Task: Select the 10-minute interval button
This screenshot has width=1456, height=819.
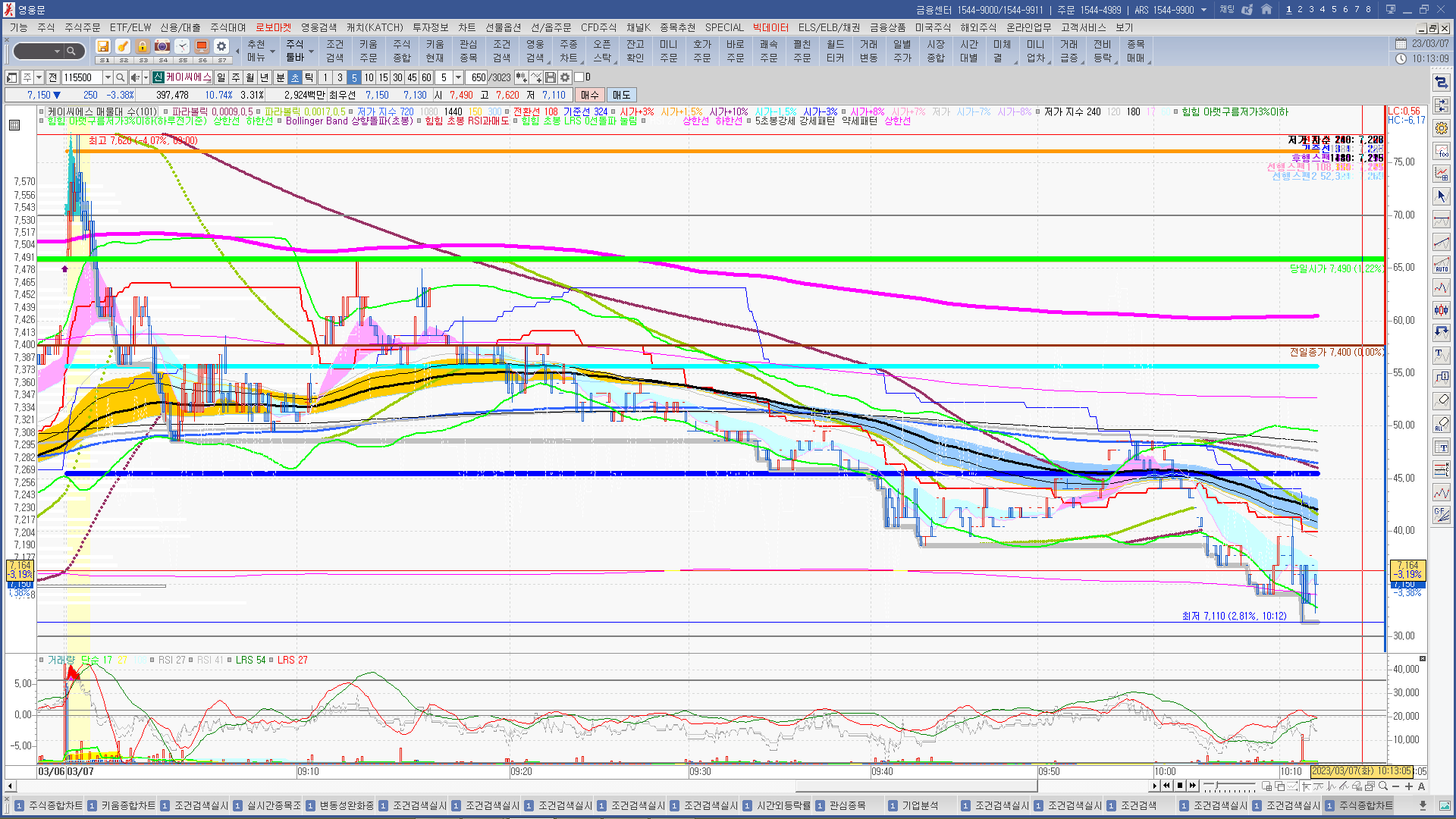Action: 369,77
